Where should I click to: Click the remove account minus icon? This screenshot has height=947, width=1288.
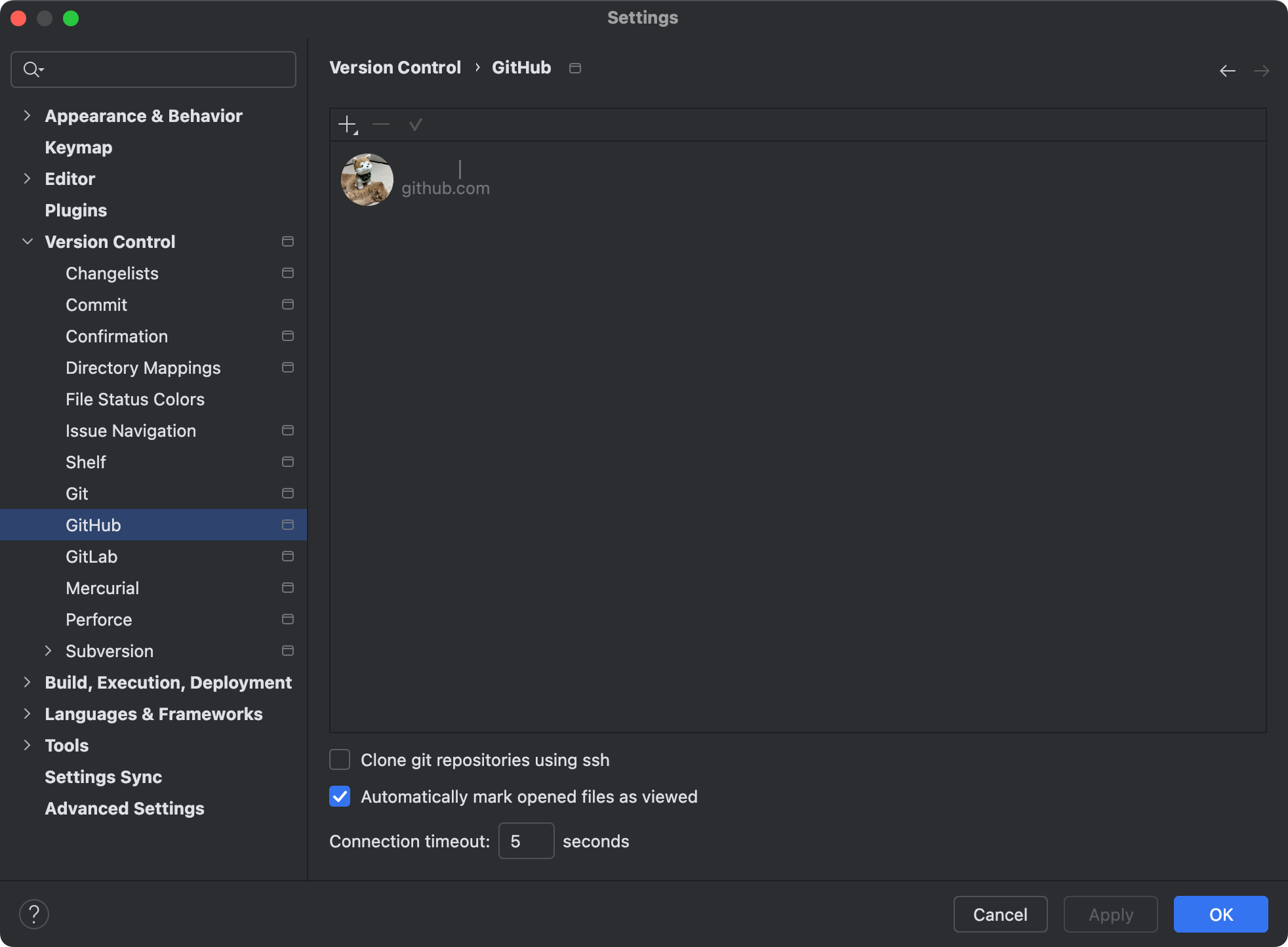click(x=381, y=124)
